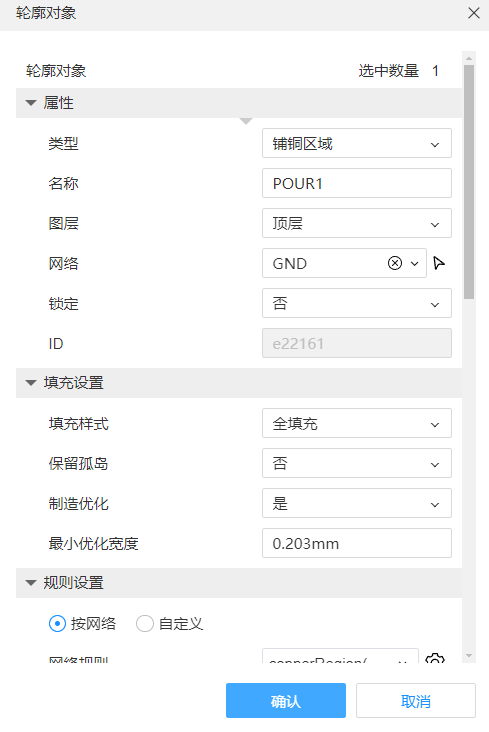Expand the GND network dropdown arrow
The height and width of the screenshot is (732, 489).
tap(414, 264)
